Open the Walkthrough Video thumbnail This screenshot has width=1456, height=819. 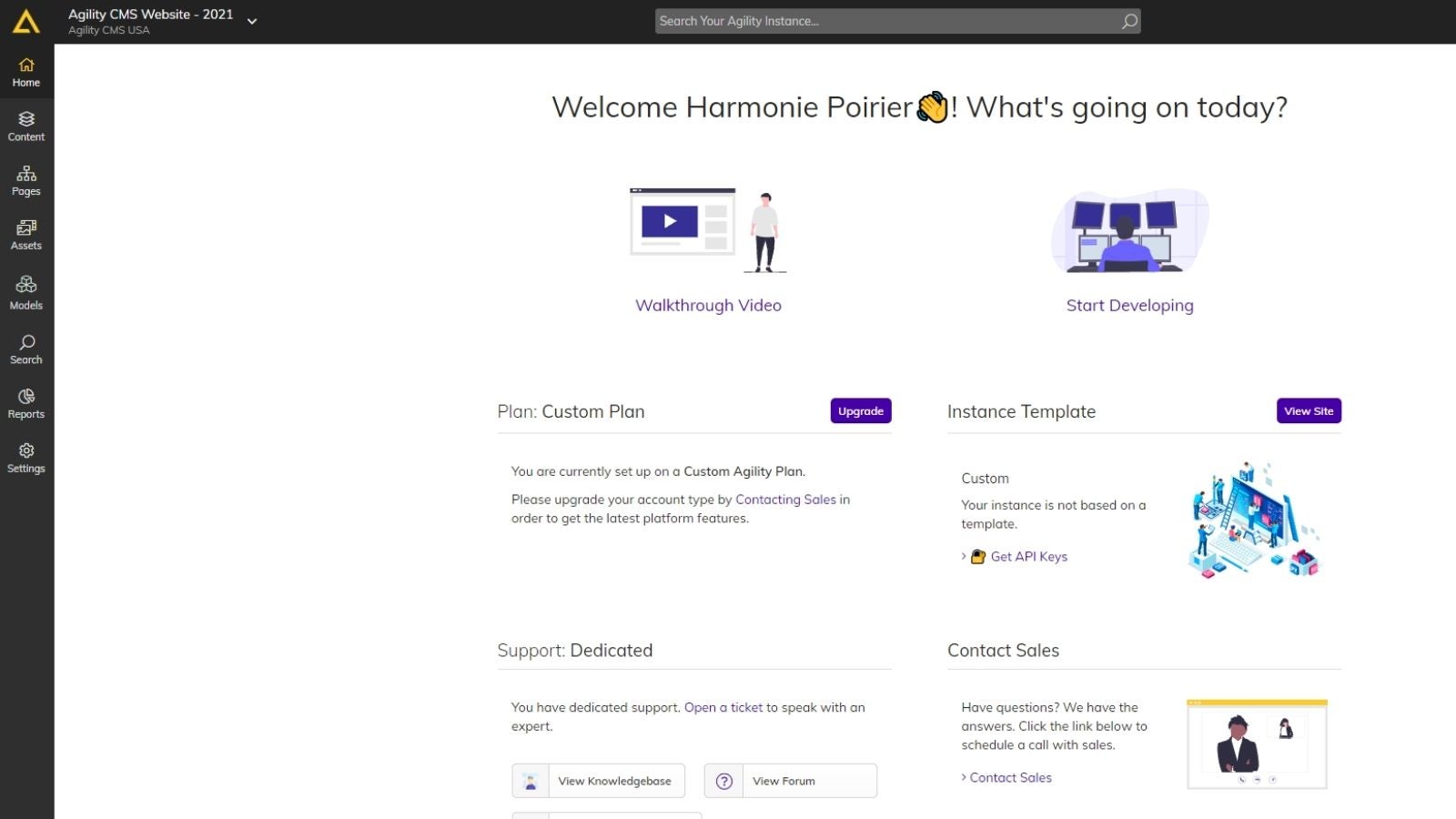(708, 230)
